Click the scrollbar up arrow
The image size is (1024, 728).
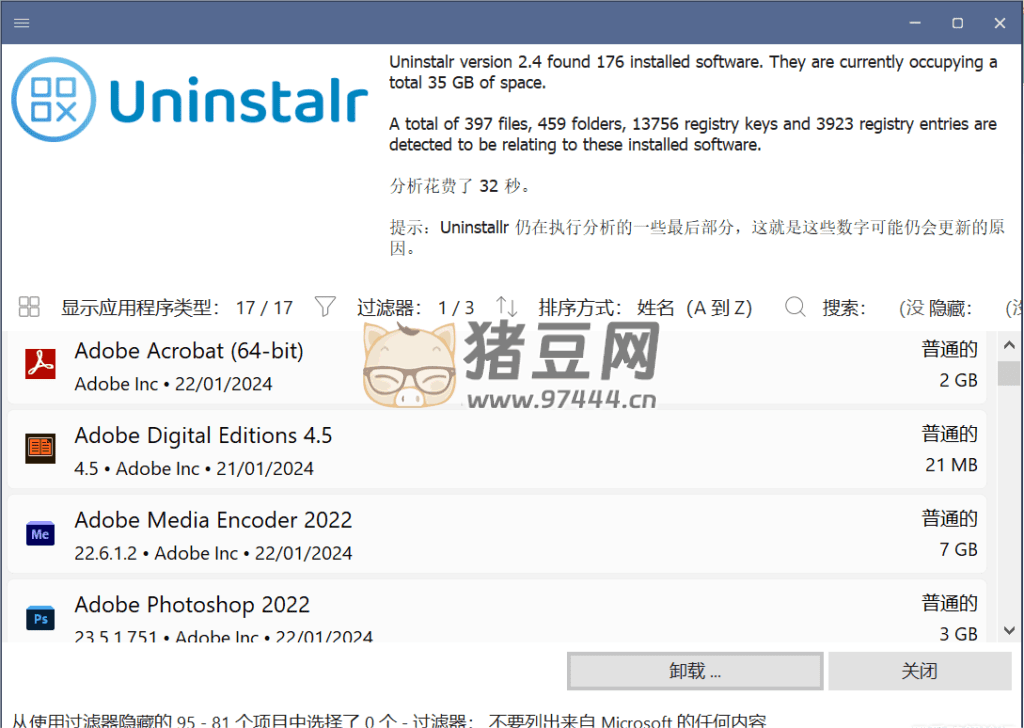1009,345
